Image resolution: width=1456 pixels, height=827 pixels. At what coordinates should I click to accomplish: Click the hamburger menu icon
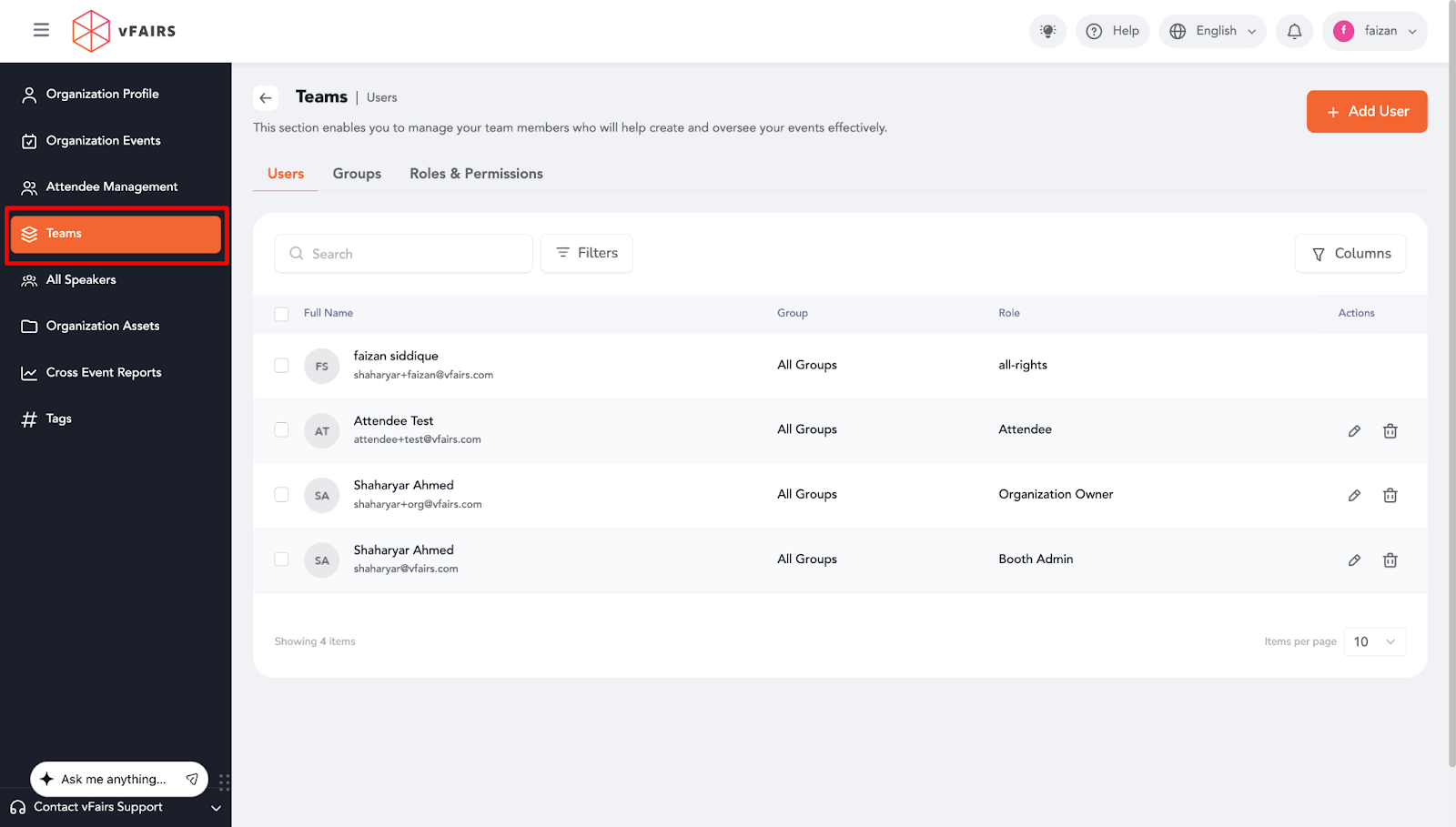41,30
